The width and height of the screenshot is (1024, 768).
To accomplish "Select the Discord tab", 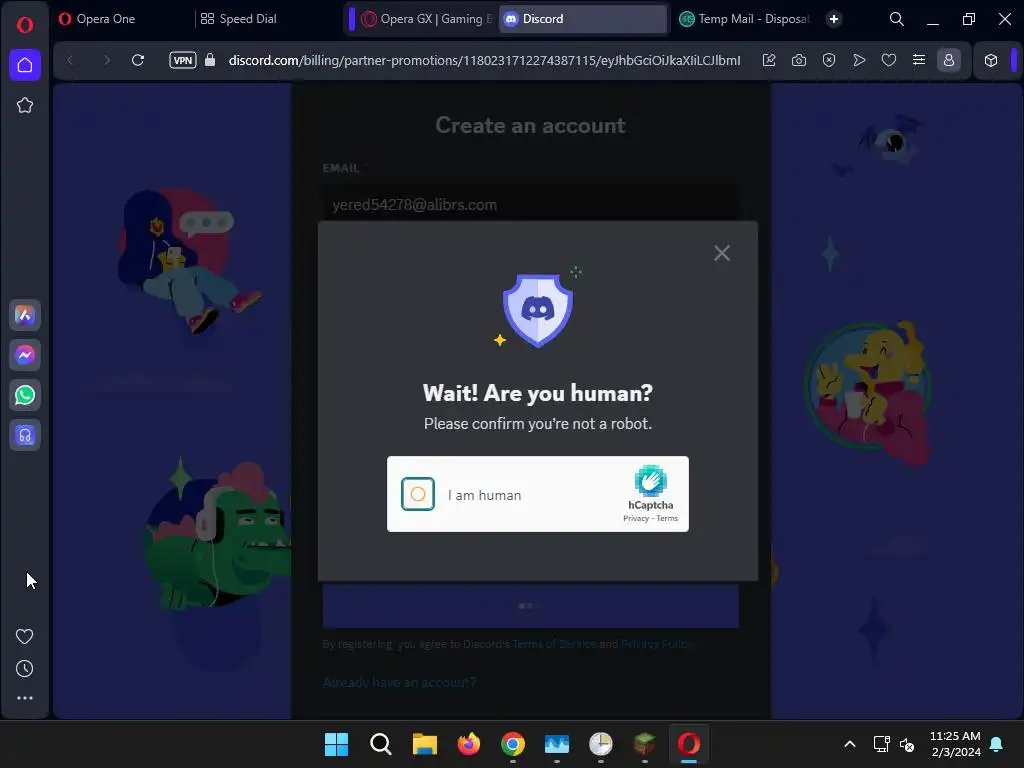I will click(583, 19).
